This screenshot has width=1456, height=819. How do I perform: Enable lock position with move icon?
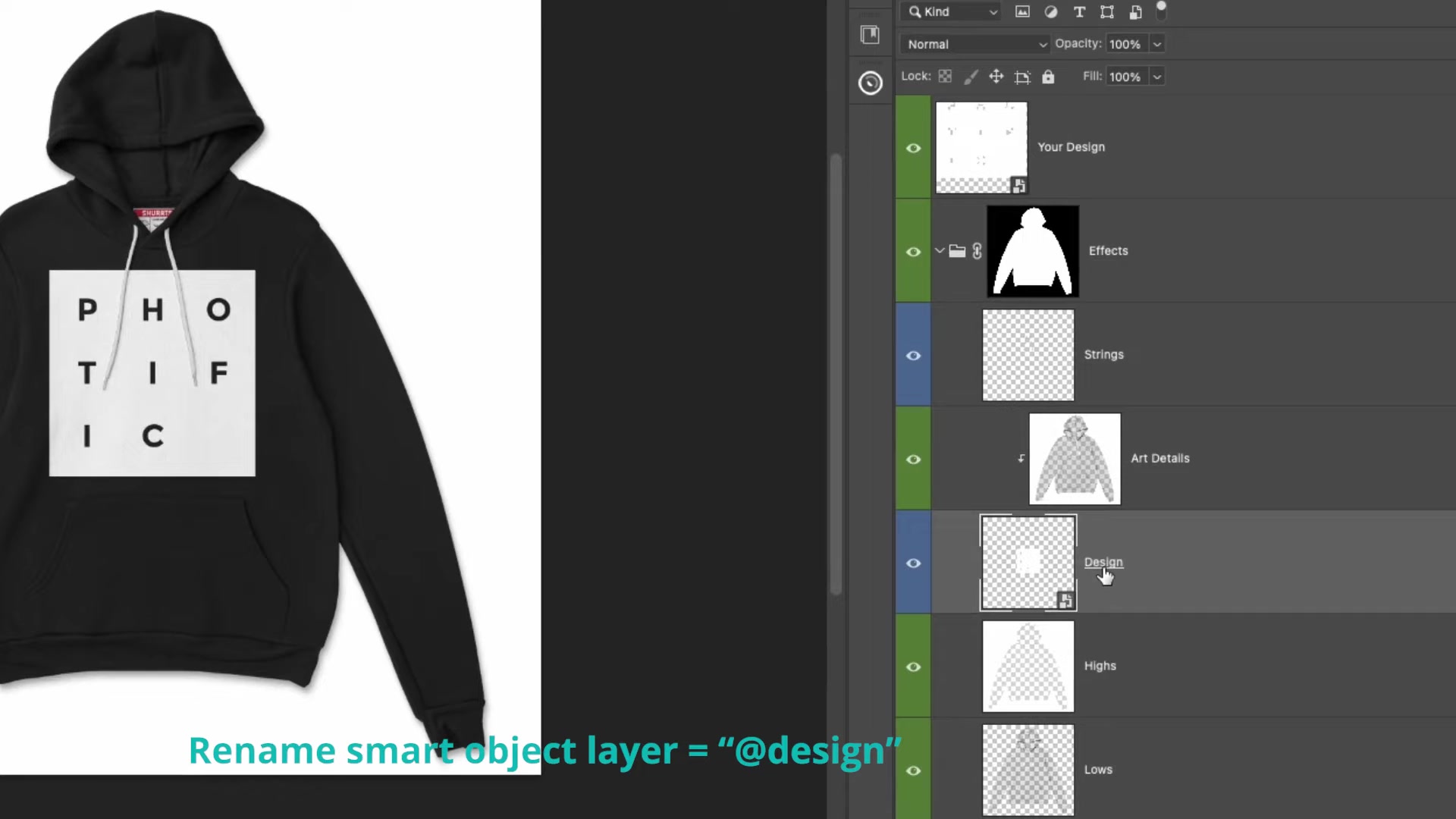click(x=996, y=76)
